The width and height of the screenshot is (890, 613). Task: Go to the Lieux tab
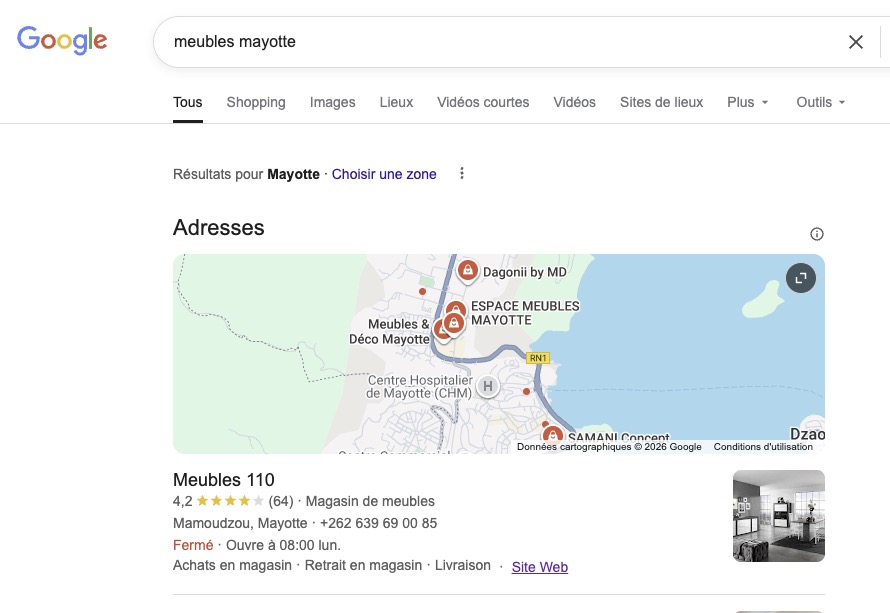[x=396, y=102]
